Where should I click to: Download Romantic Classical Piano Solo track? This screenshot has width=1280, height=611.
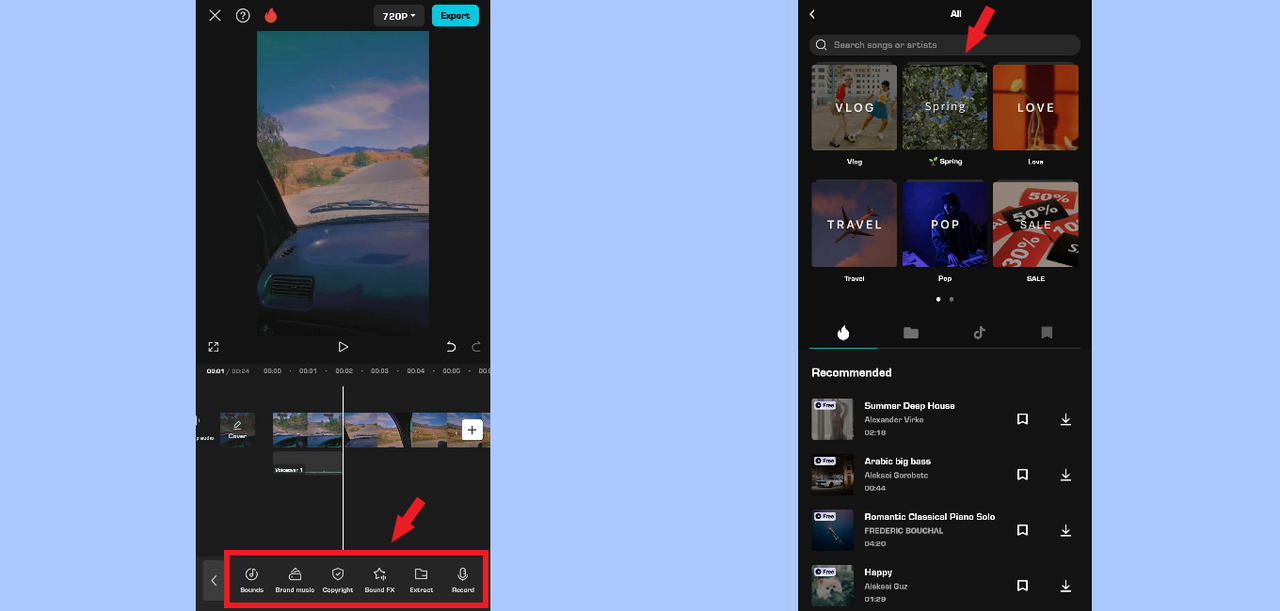[1066, 530]
